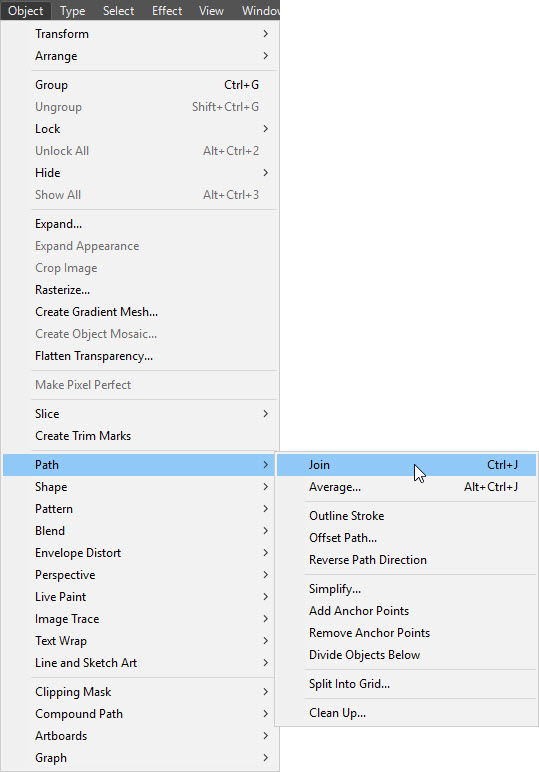The width and height of the screenshot is (539, 772).
Task: Choose Outline Stroke
Action: click(406, 516)
